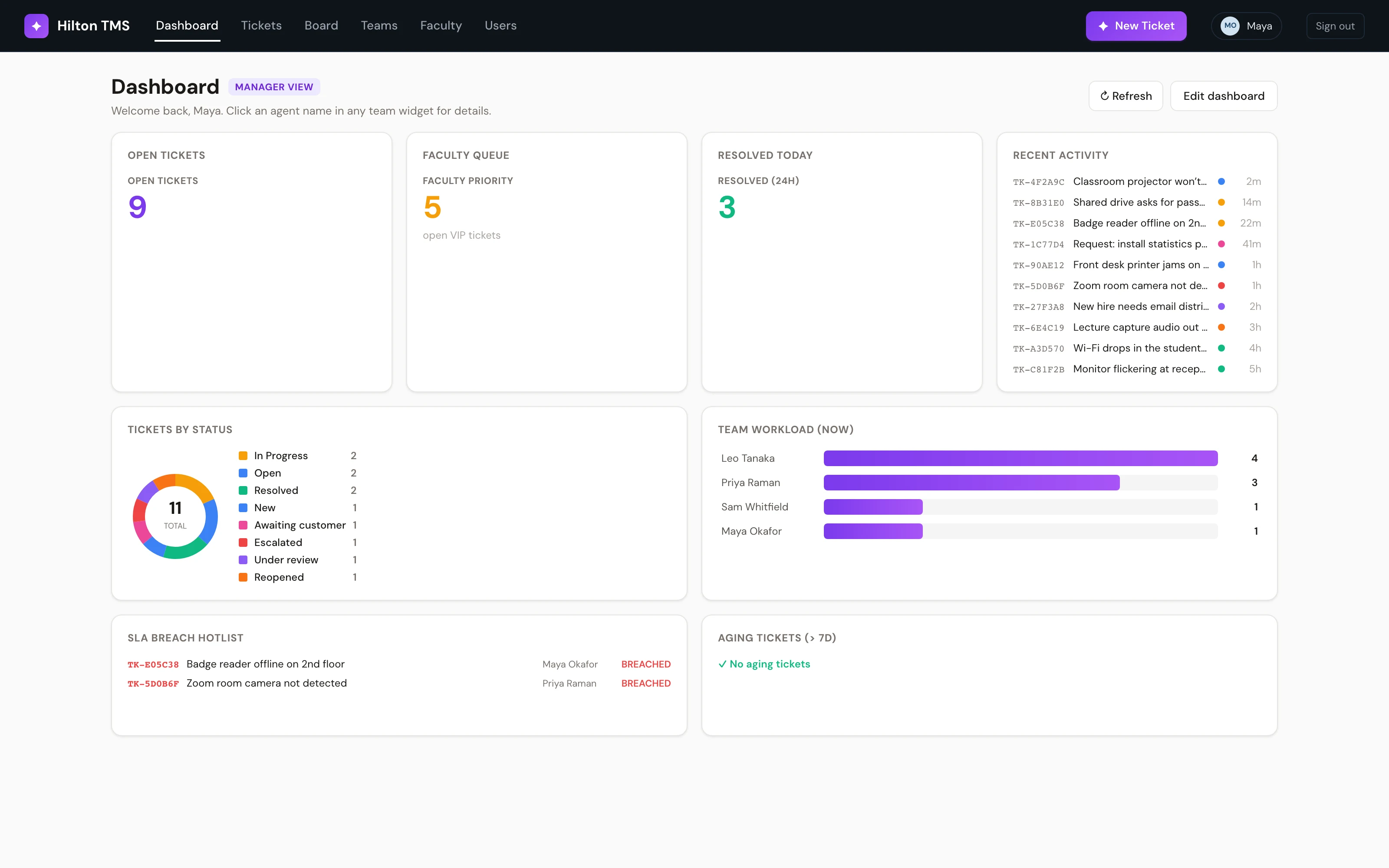Switch to the Board tab

321,26
